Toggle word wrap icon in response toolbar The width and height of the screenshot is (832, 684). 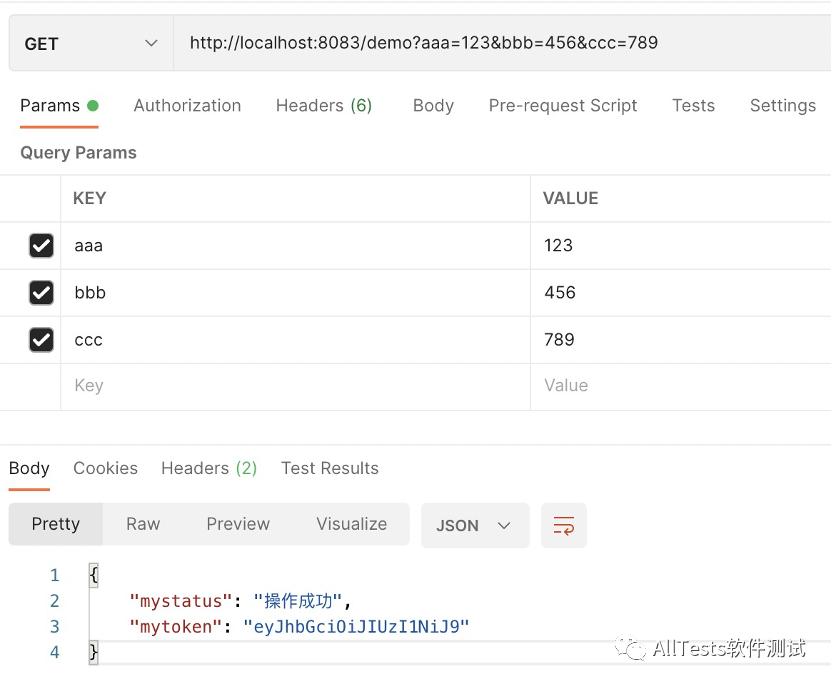pyautogui.click(x=564, y=525)
